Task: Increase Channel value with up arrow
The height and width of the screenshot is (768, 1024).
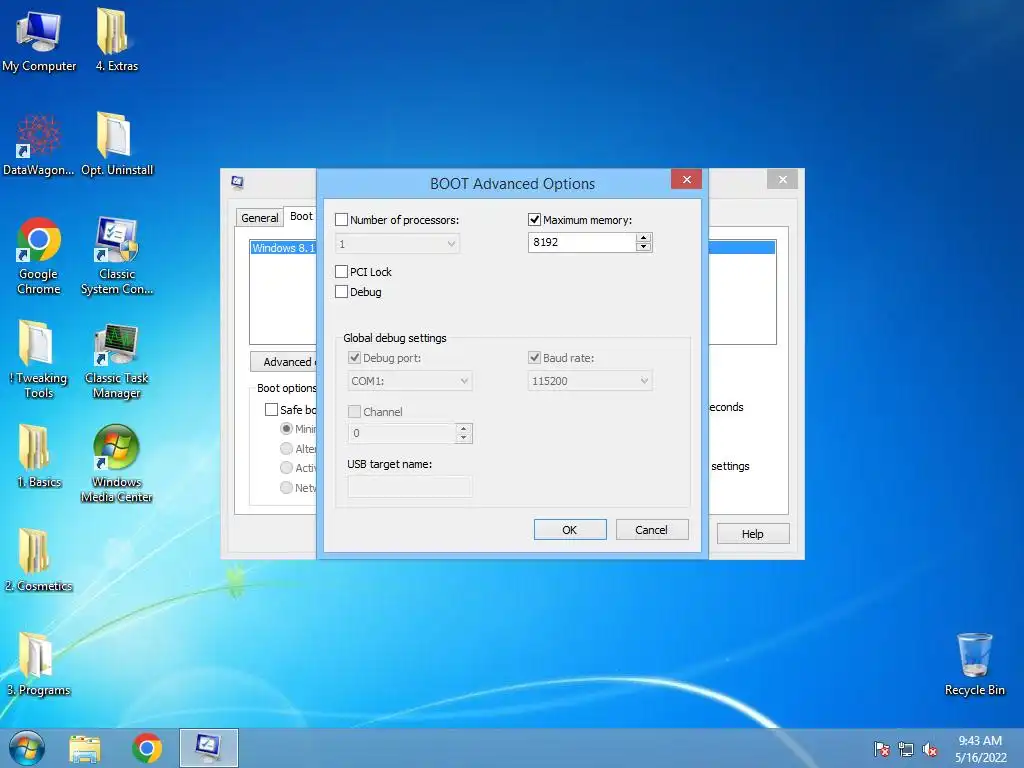Action: click(x=464, y=428)
